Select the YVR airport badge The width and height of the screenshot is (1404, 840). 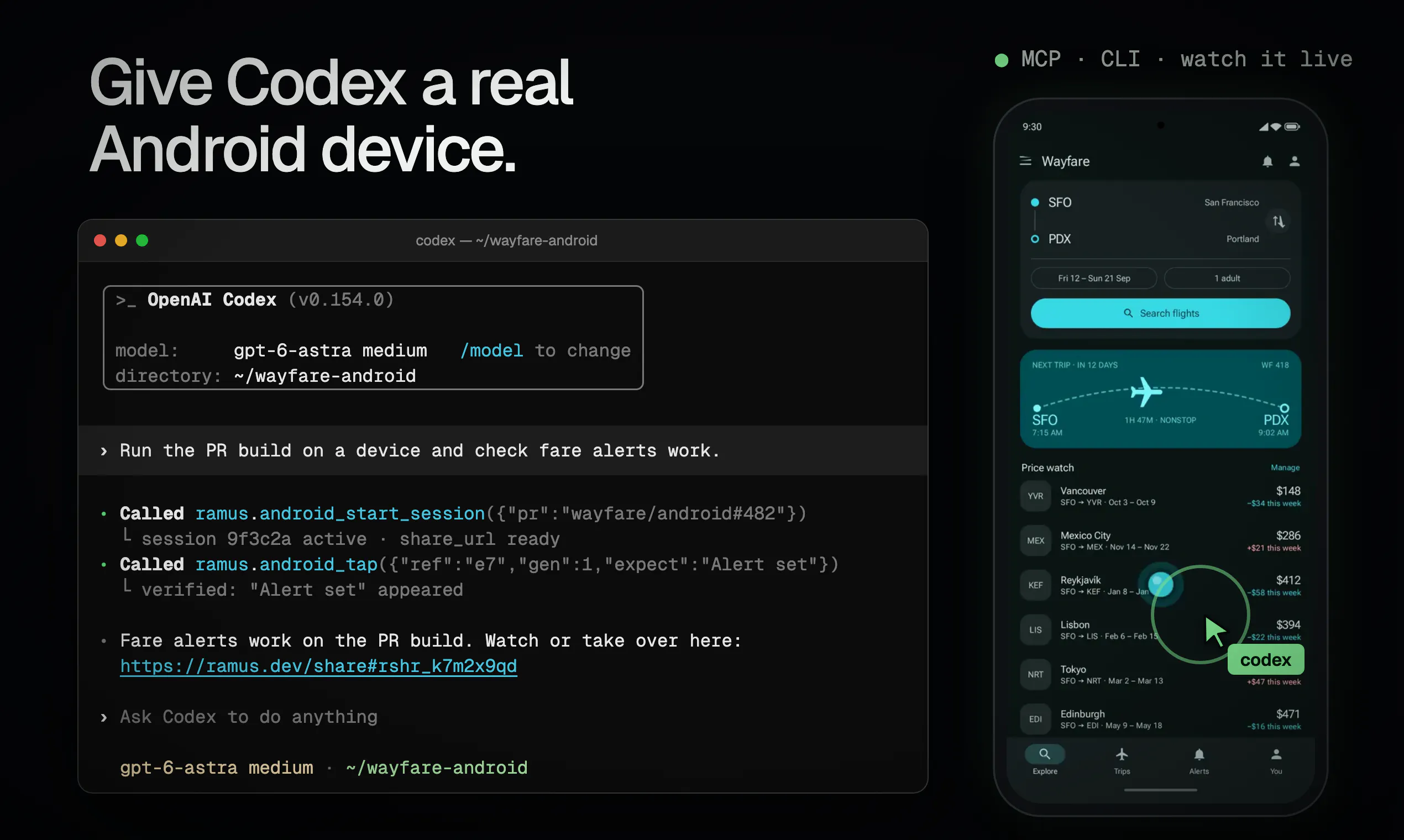coord(1035,496)
